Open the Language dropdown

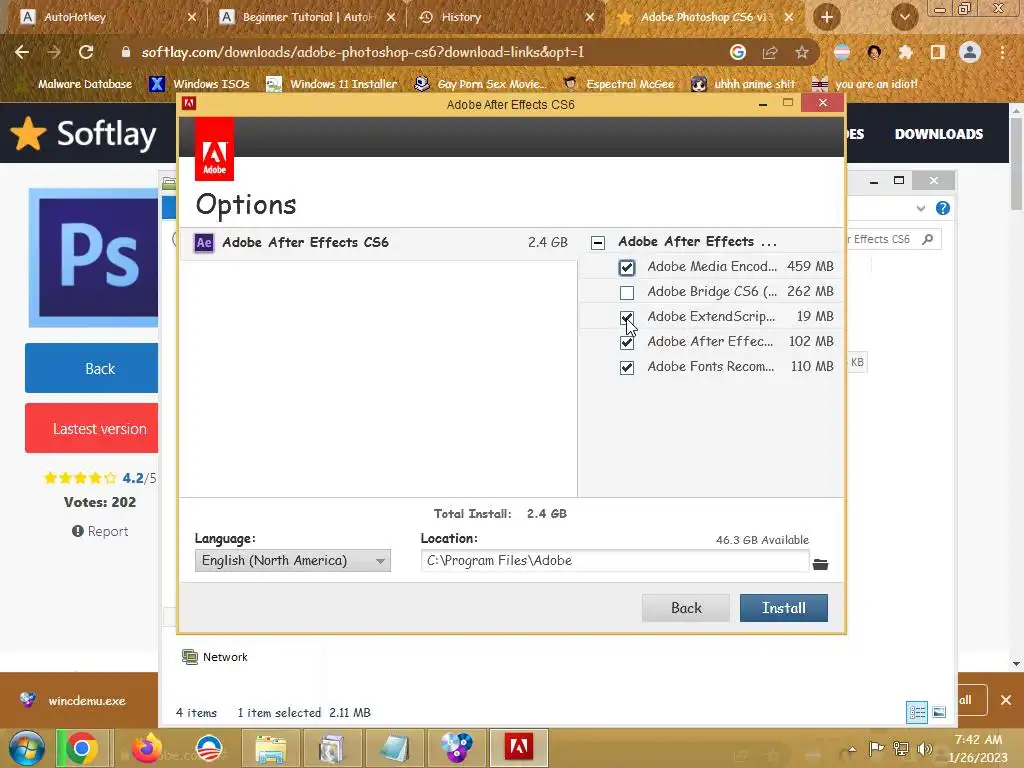pyautogui.click(x=293, y=560)
